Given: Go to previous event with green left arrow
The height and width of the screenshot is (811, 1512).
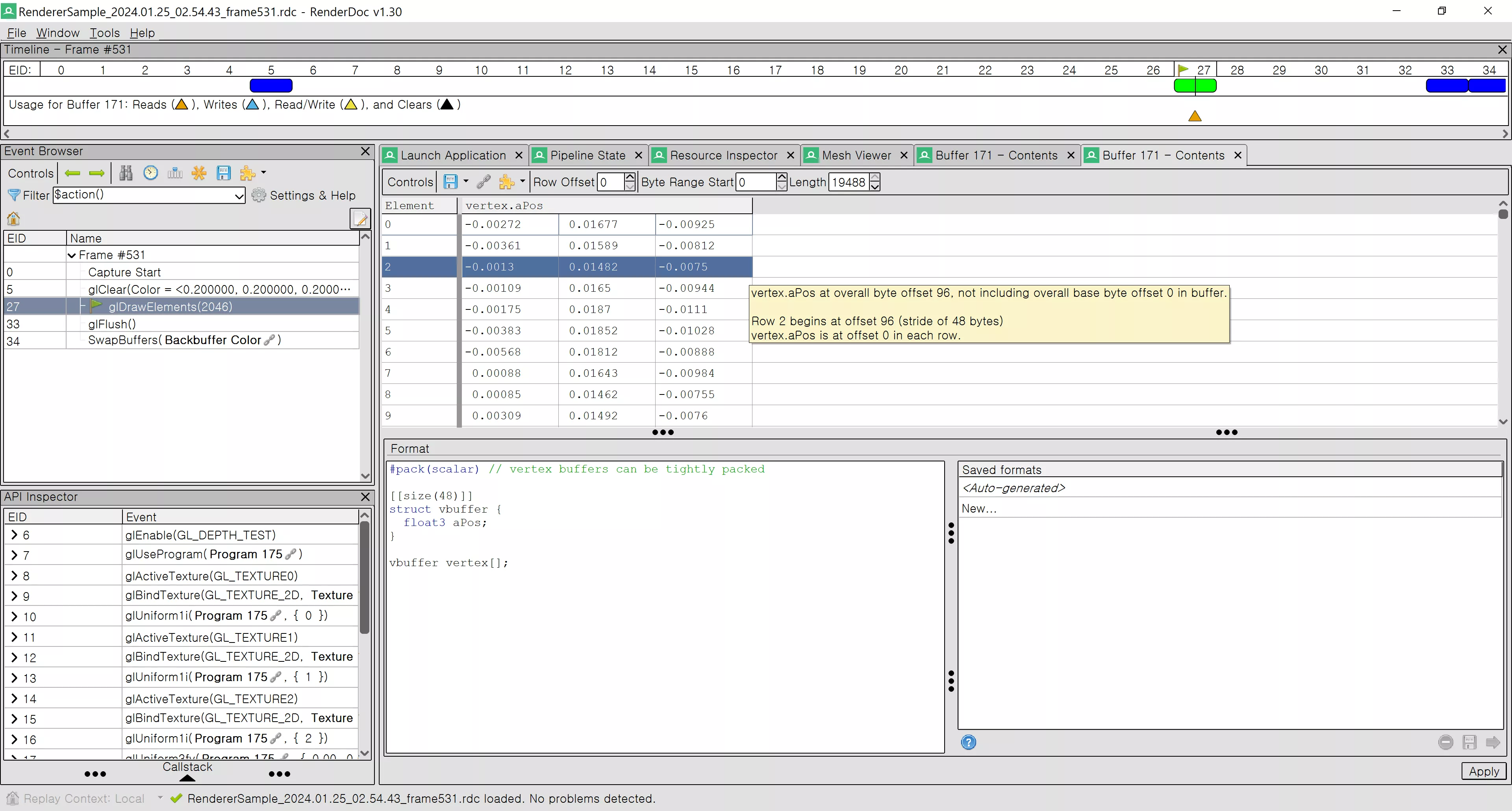Looking at the screenshot, I should [x=73, y=173].
